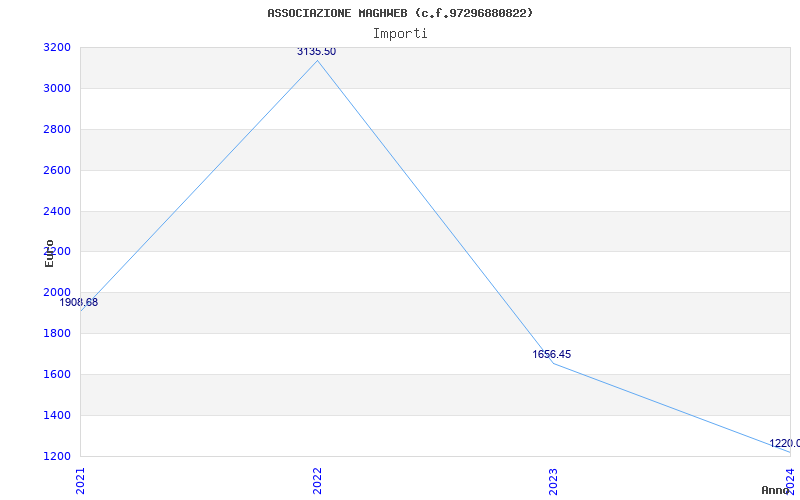Click the 1400 y-axis value
Screen dimensions: 800x500
pyautogui.click(x=57, y=415)
